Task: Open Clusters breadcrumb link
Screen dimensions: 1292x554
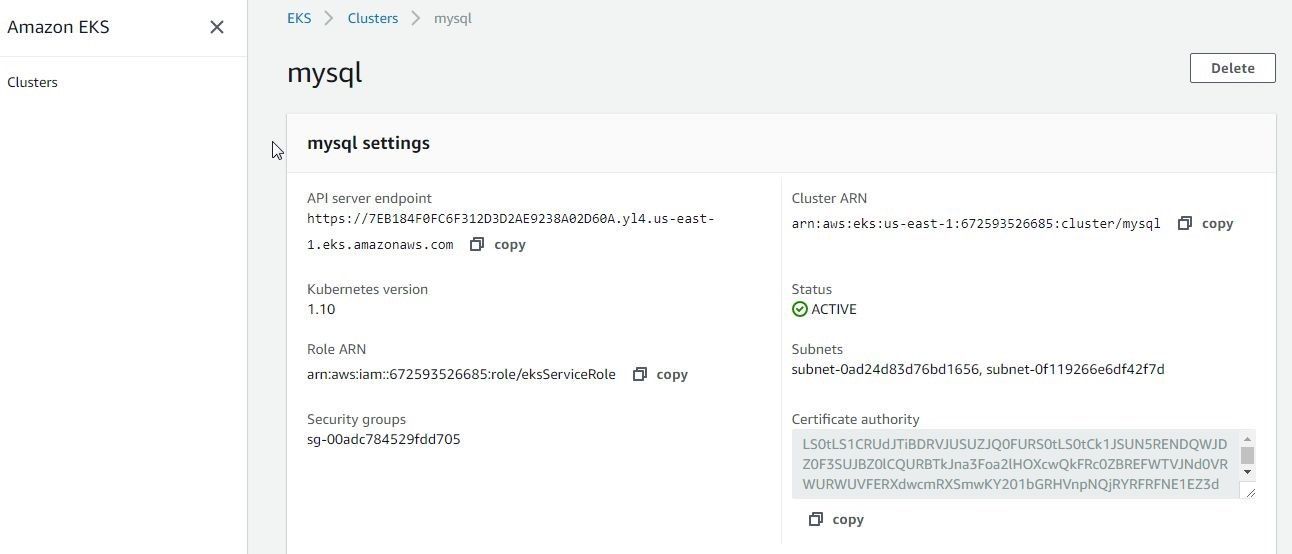Action: [x=373, y=18]
